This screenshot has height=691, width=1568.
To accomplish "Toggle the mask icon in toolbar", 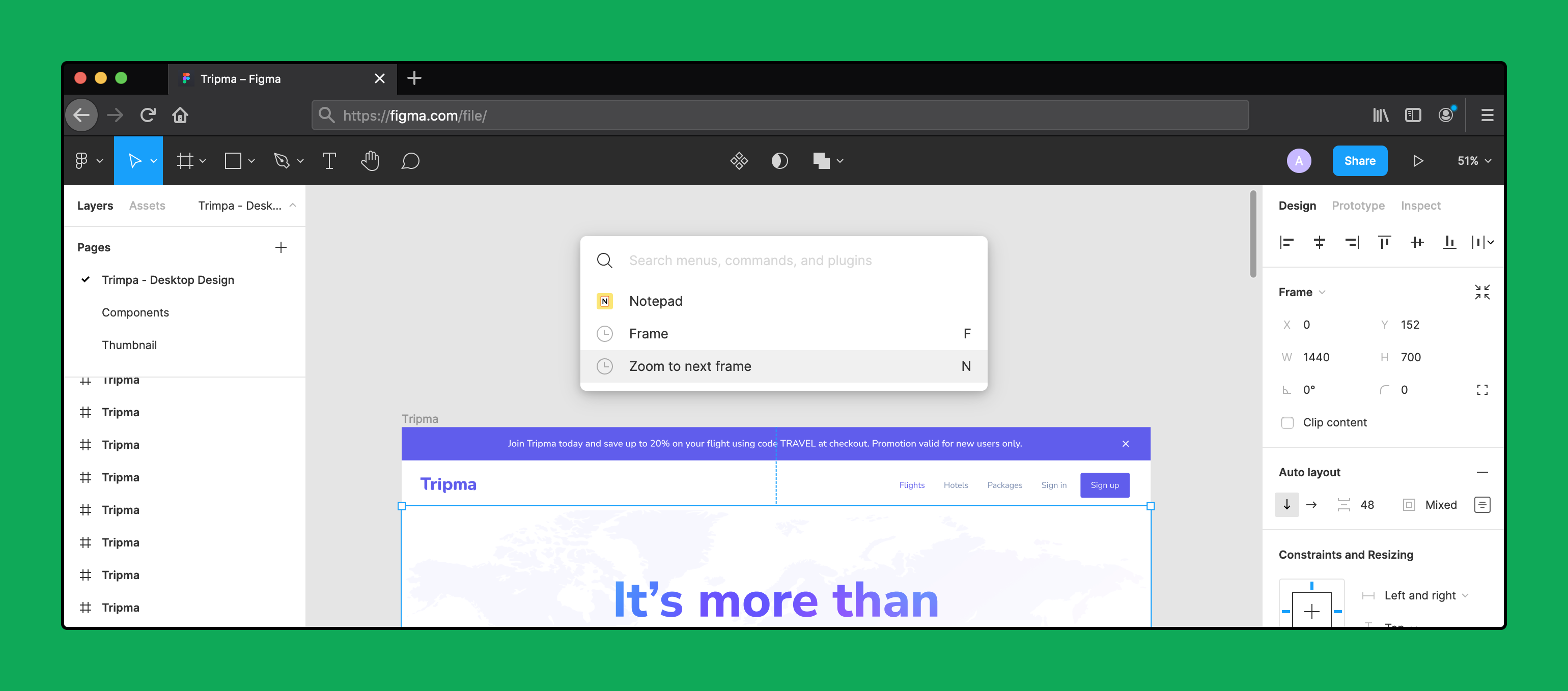I will pyautogui.click(x=779, y=160).
